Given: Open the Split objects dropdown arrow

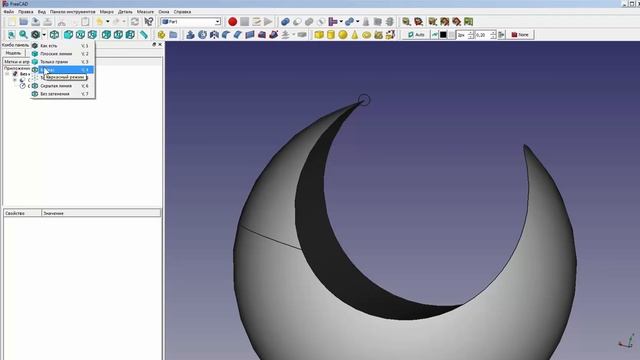Looking at the screenshot, I should 358,22.
